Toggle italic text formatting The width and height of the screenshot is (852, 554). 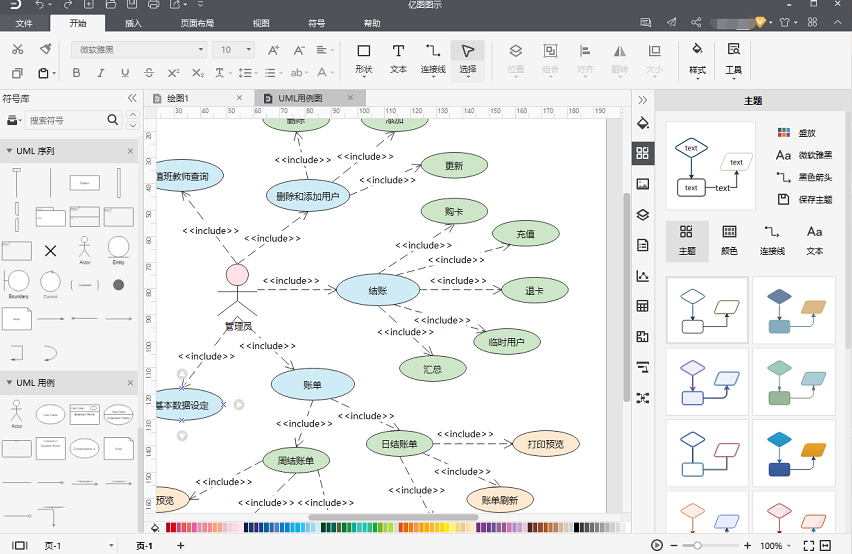click(101, 73)
